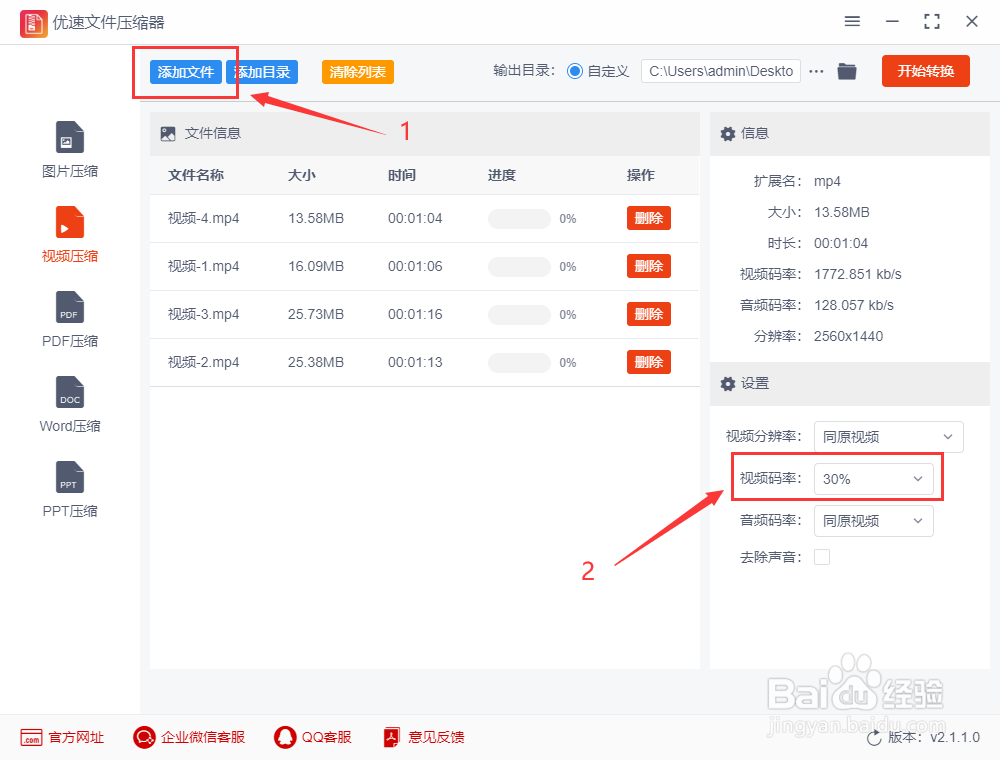The width and height of the screenshot is (1000, 760).
Task: Delete 视频-2.mp4 from the list
Action: 649,362
